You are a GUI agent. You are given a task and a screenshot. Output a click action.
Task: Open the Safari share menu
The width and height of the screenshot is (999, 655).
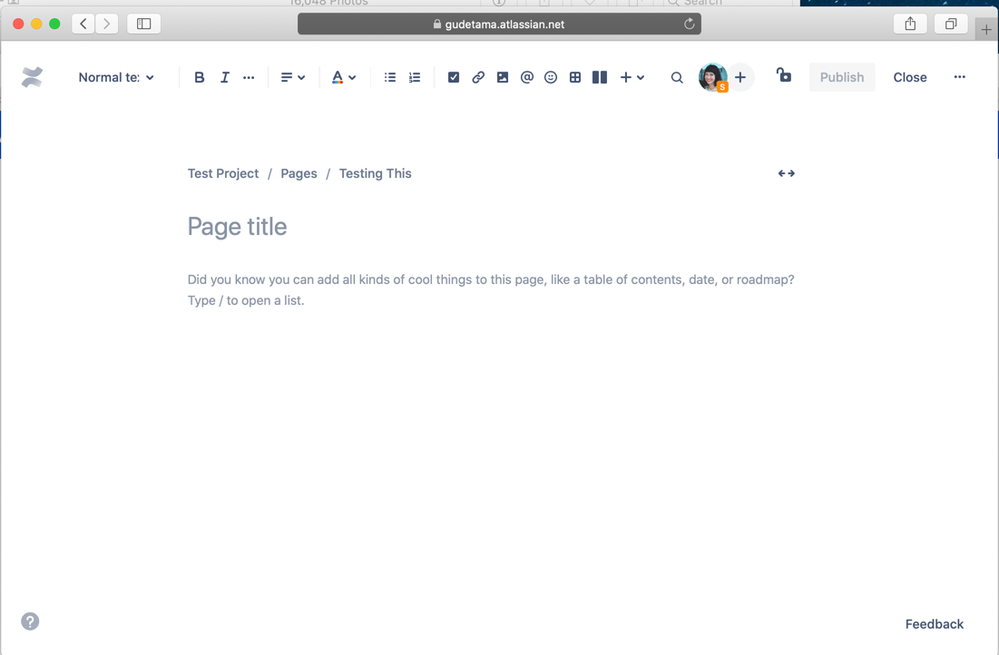(x=910, y=24)
